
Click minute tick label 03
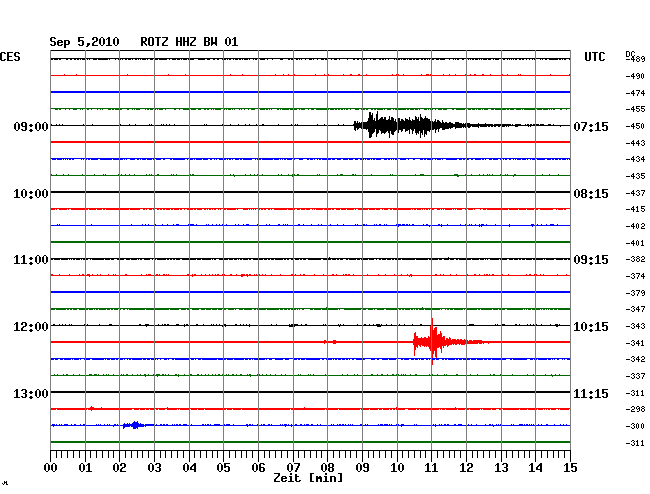pos(154,468)
